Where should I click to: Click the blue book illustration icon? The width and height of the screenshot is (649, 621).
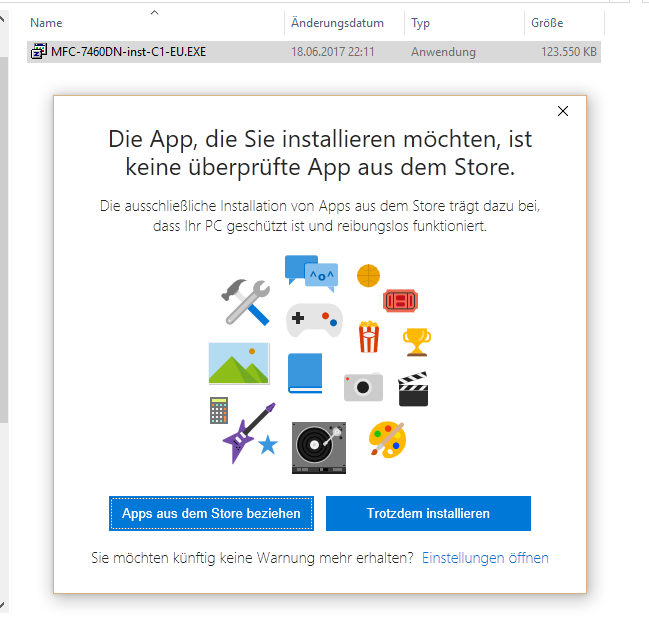pos(305,373)
